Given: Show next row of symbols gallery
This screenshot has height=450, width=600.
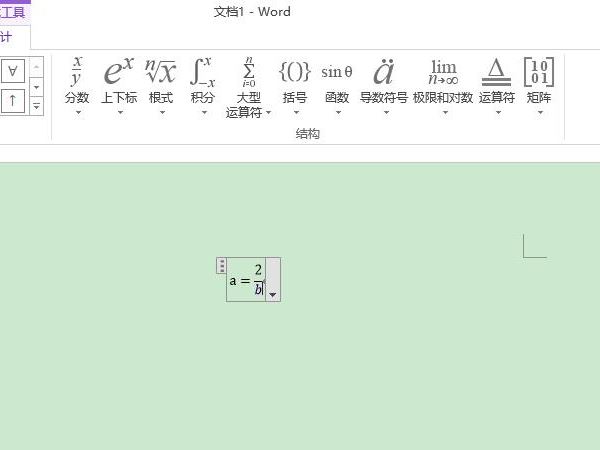Looking at the screenshot, I should (36, 87).
